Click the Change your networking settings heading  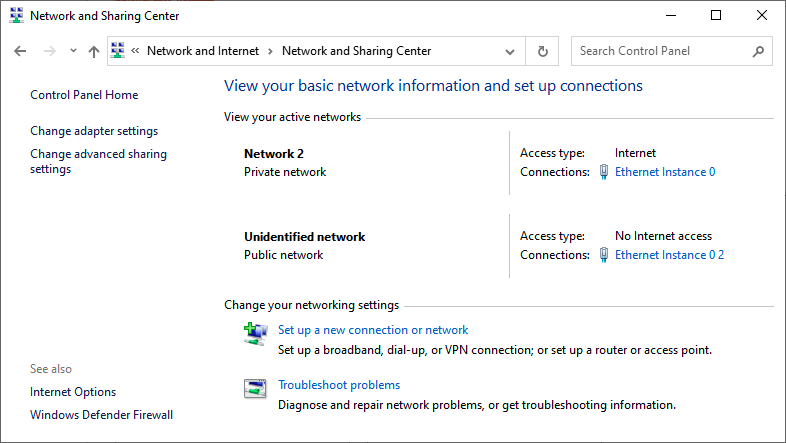coord(311,305)
